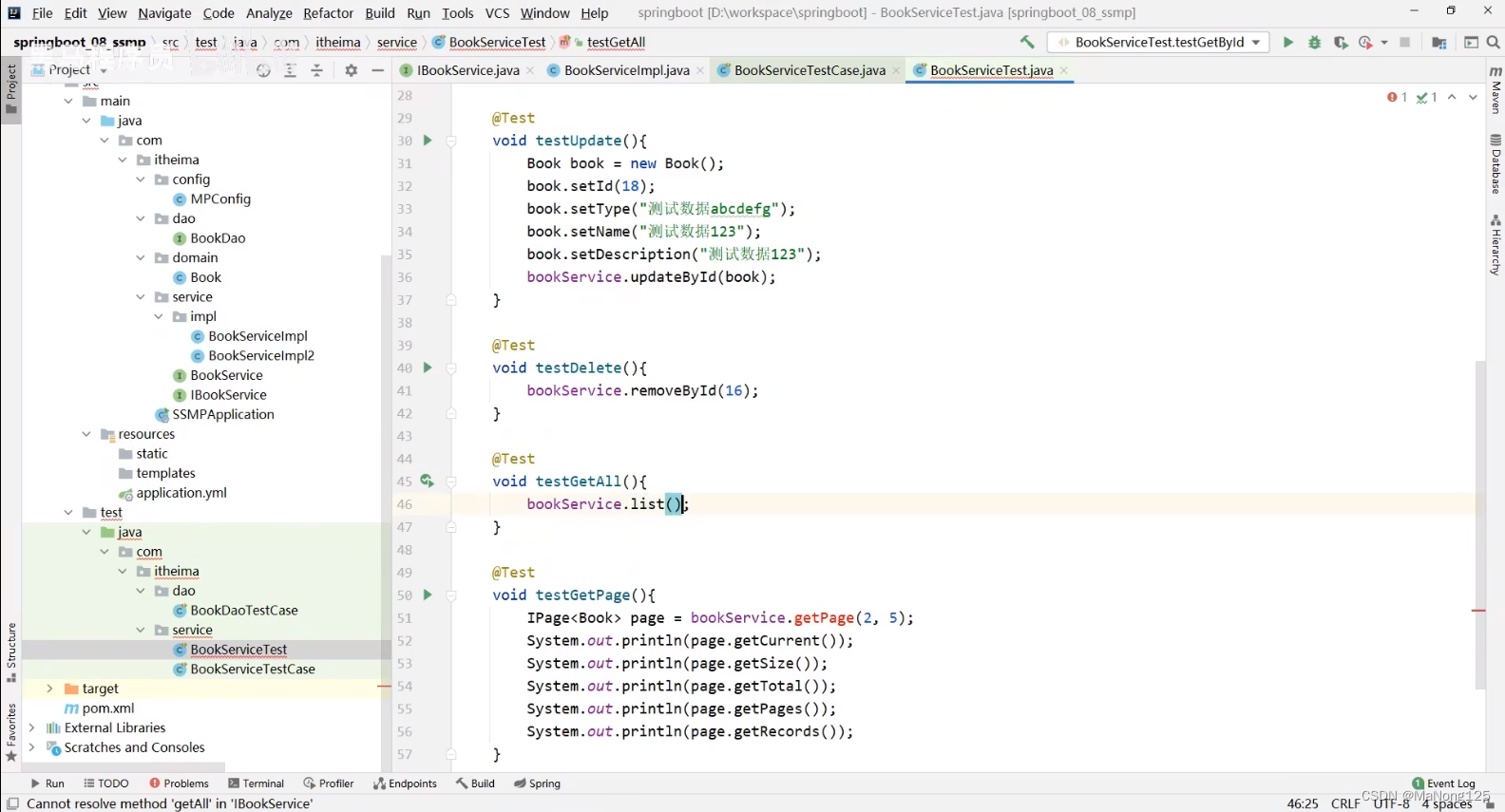The width and height of the screenshot is (1505, 812).
Task: Open the Endpoints tool window
Action: pos(406,784)
